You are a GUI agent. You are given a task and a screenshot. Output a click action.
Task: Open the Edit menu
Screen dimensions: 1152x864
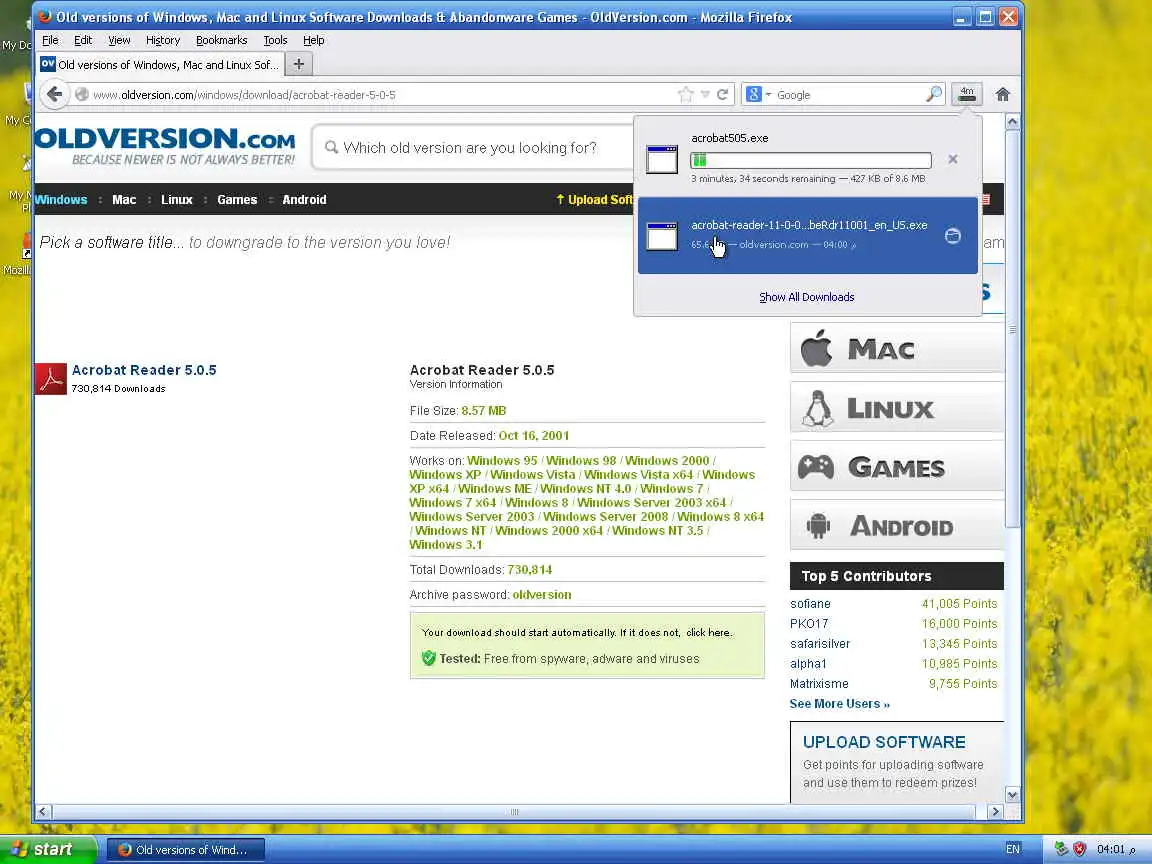pos(83,40)
